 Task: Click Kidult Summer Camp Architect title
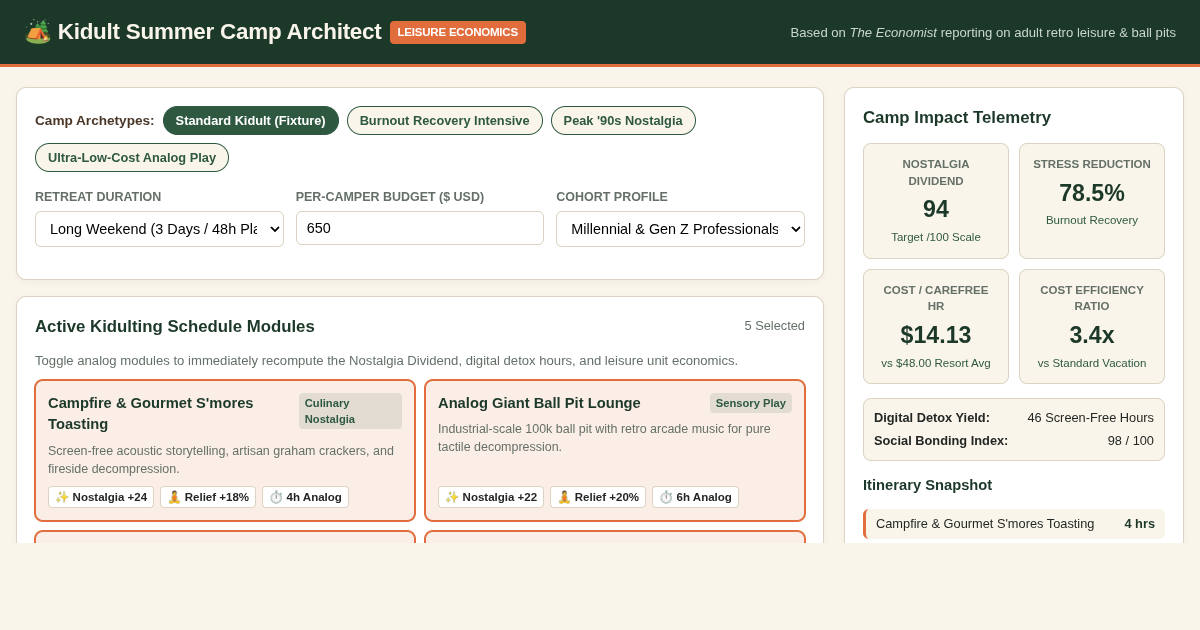[219, 32]
